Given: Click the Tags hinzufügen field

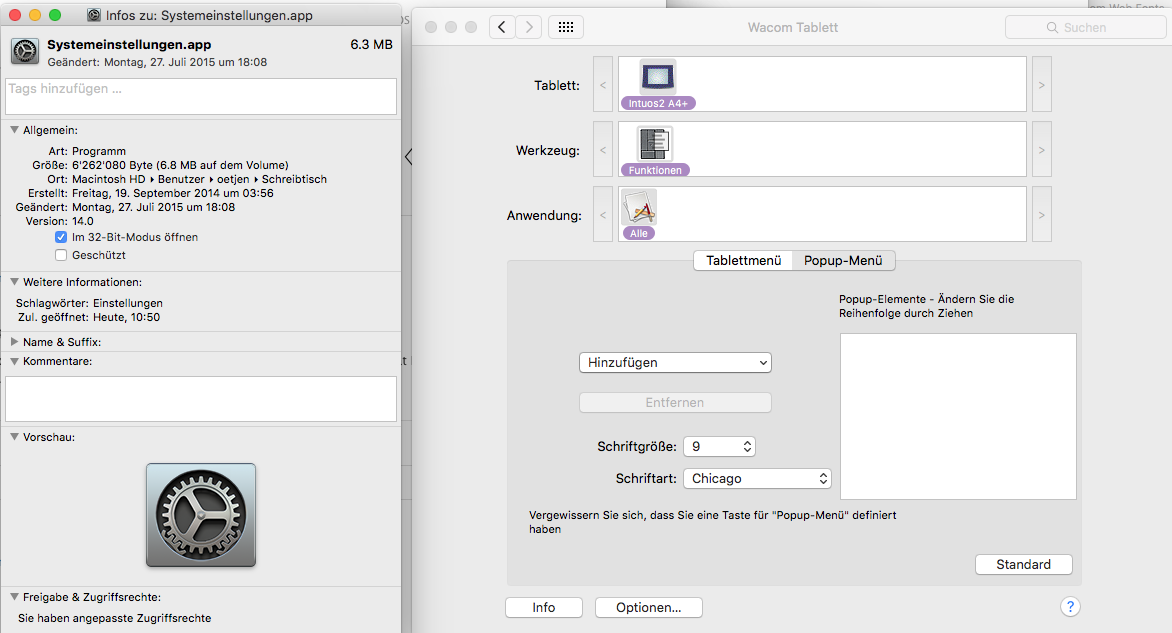Looking at the screenshot, I should tap(200, 96).
